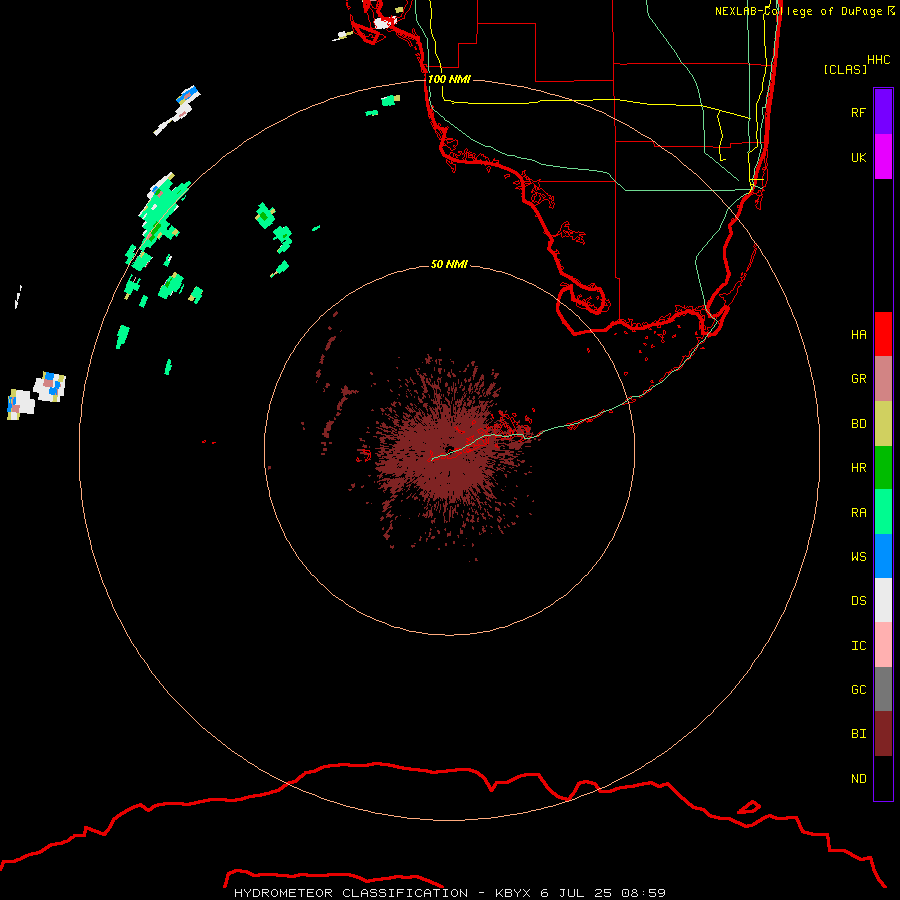Click the BD legend label
The image size is (900, 900).
(858, 424)
